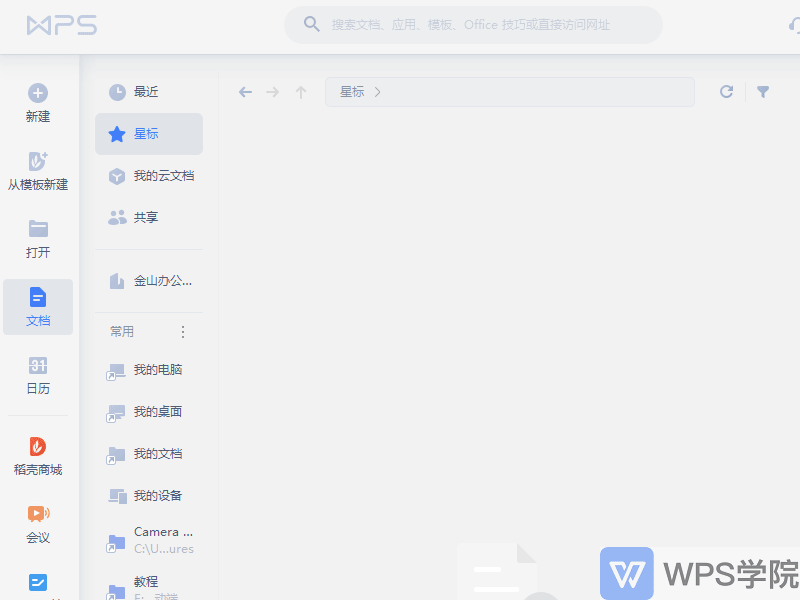The image size is (800, 600).
Task: Select the 文档 documents sidebar icon
Action: (x=37, y=305)
